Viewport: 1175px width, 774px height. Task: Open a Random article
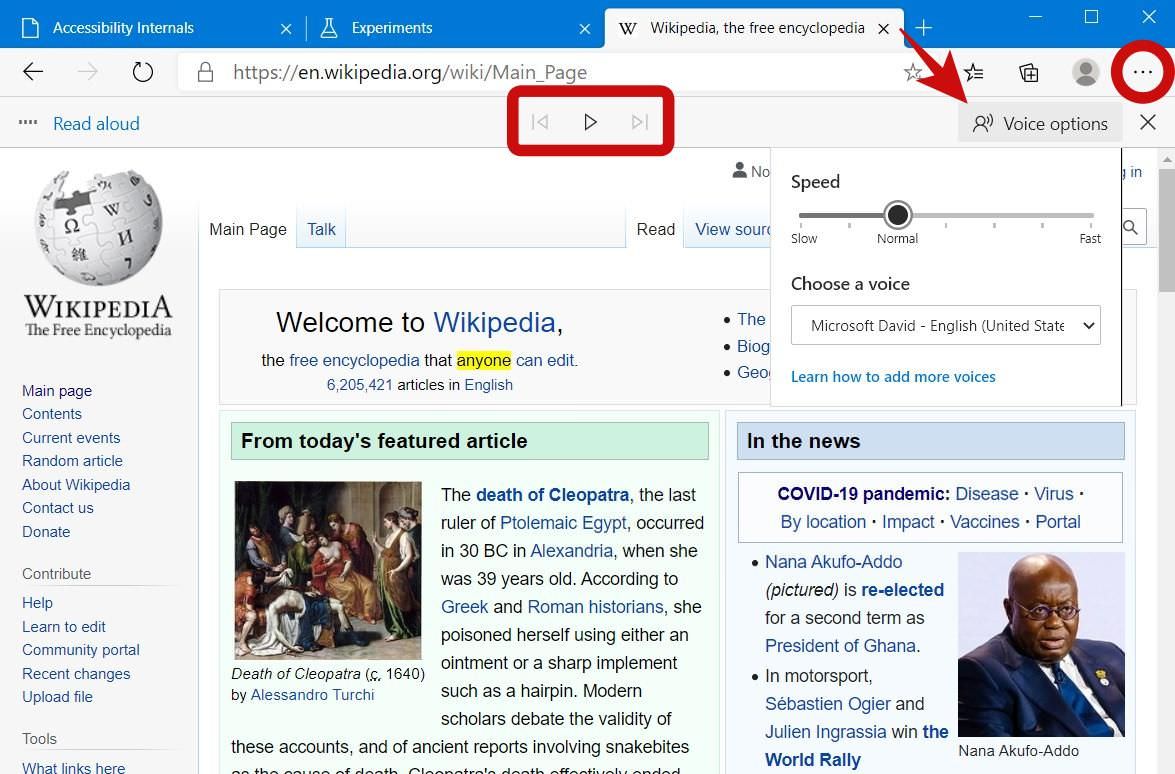click(x=72, y=461)
